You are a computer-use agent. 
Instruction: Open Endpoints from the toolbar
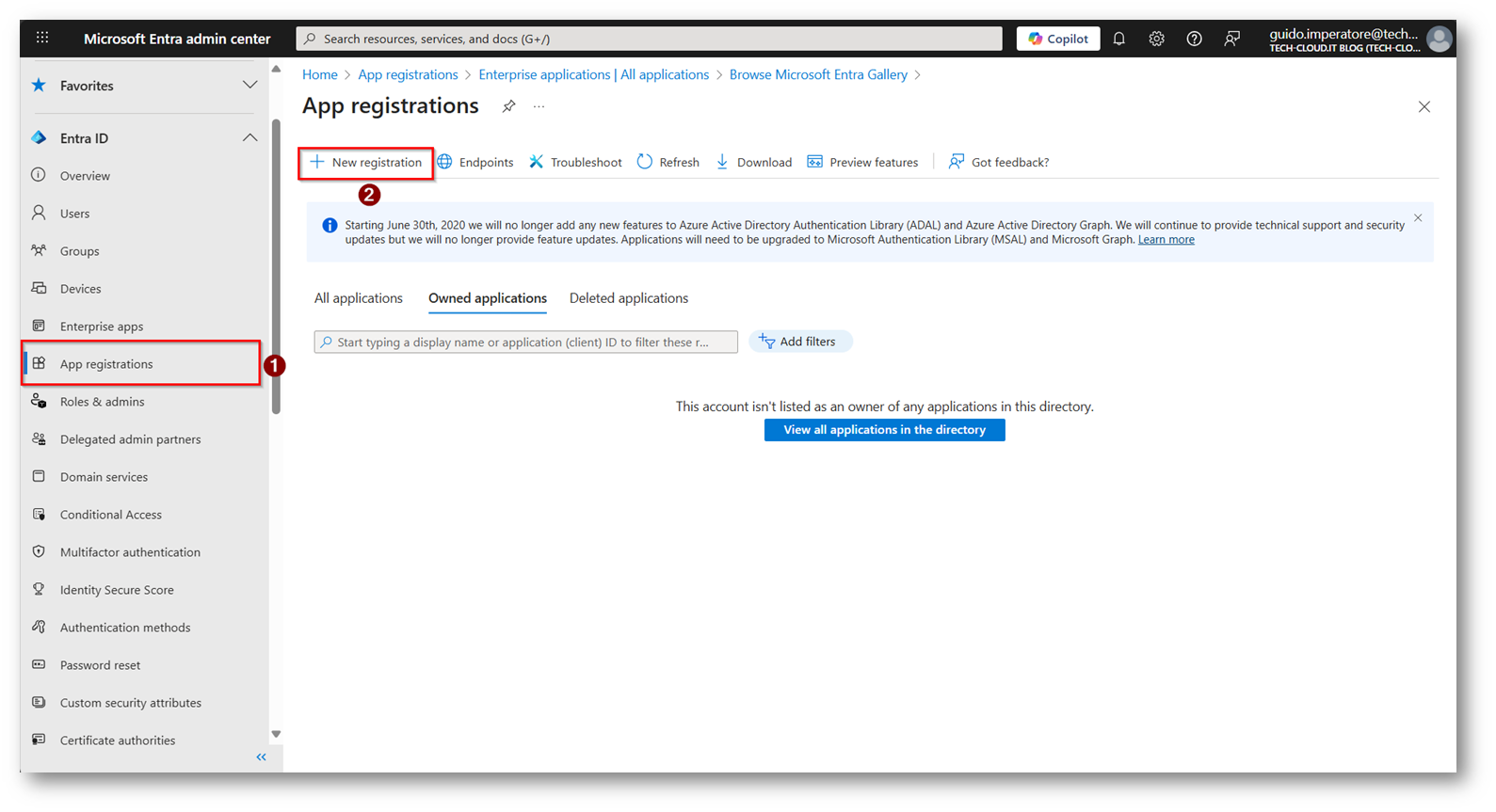click(475, 163)
